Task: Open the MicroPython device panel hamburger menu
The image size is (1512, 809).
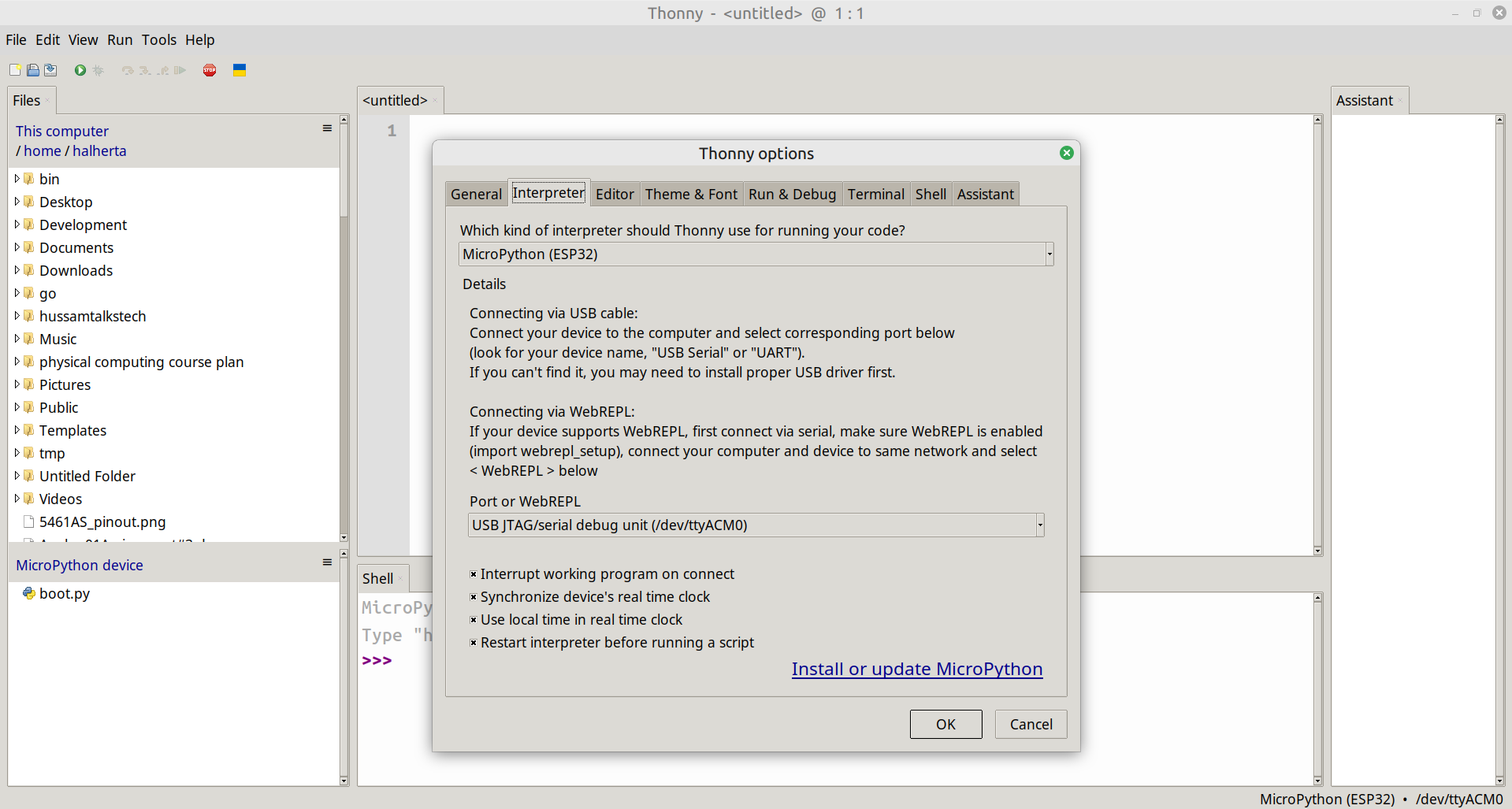Action: [x=327, y=562]
